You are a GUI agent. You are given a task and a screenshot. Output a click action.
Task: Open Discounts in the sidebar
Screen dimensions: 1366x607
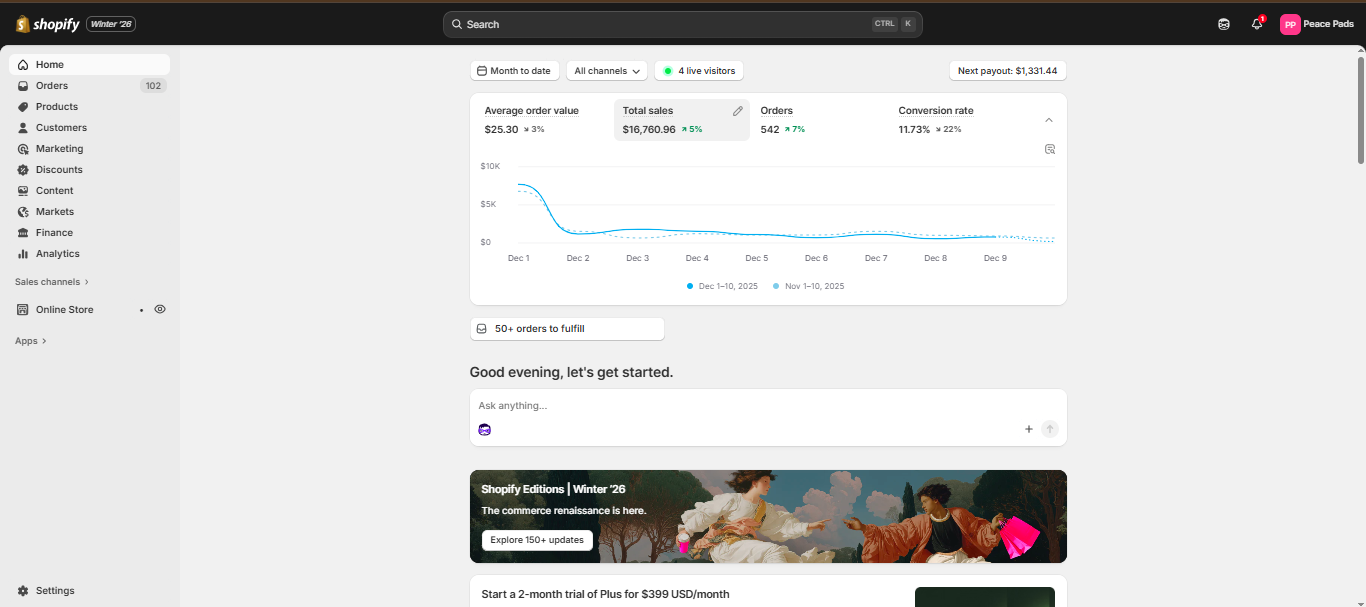89,170
